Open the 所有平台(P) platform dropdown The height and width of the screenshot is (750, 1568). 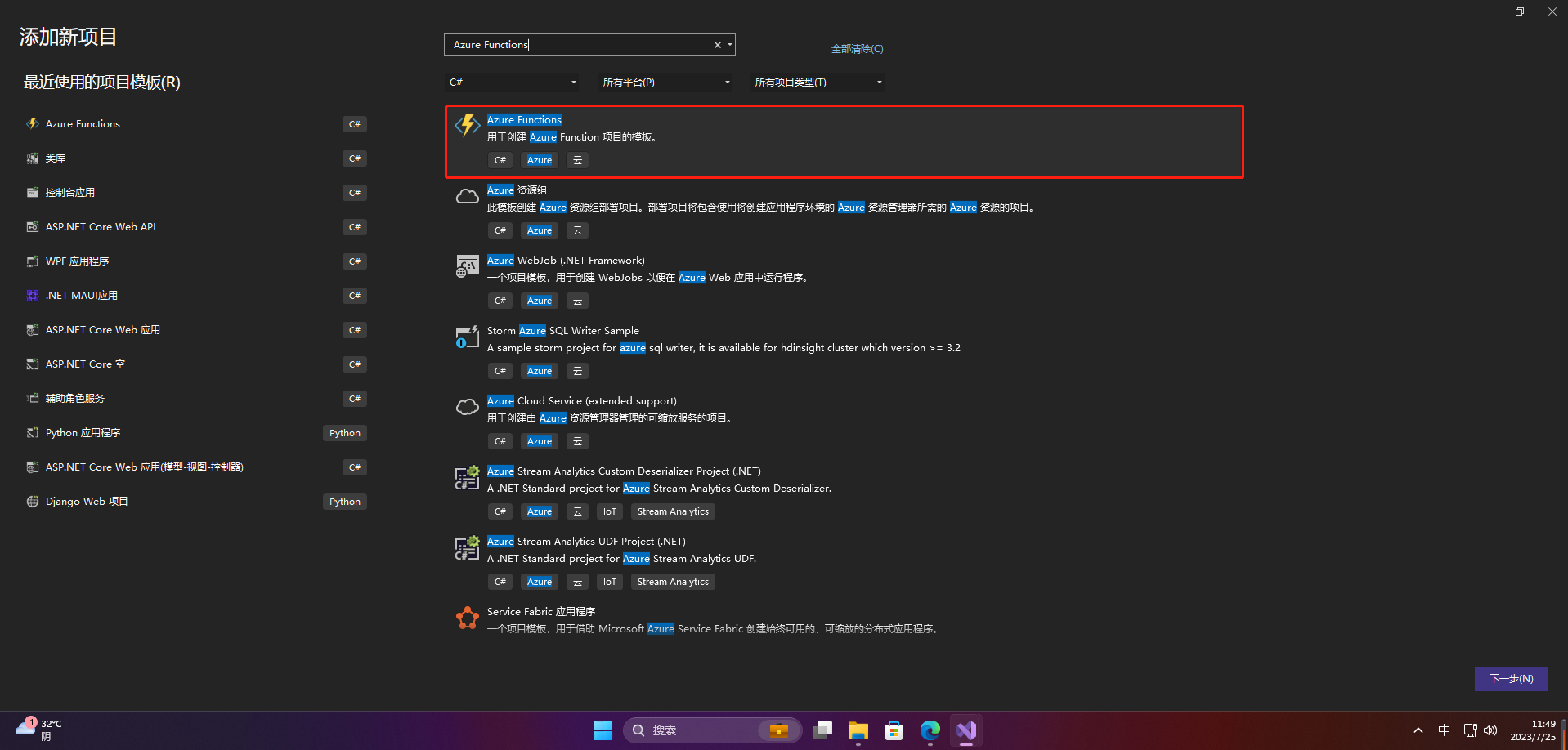pyautogui.click(x=666, y=83)
